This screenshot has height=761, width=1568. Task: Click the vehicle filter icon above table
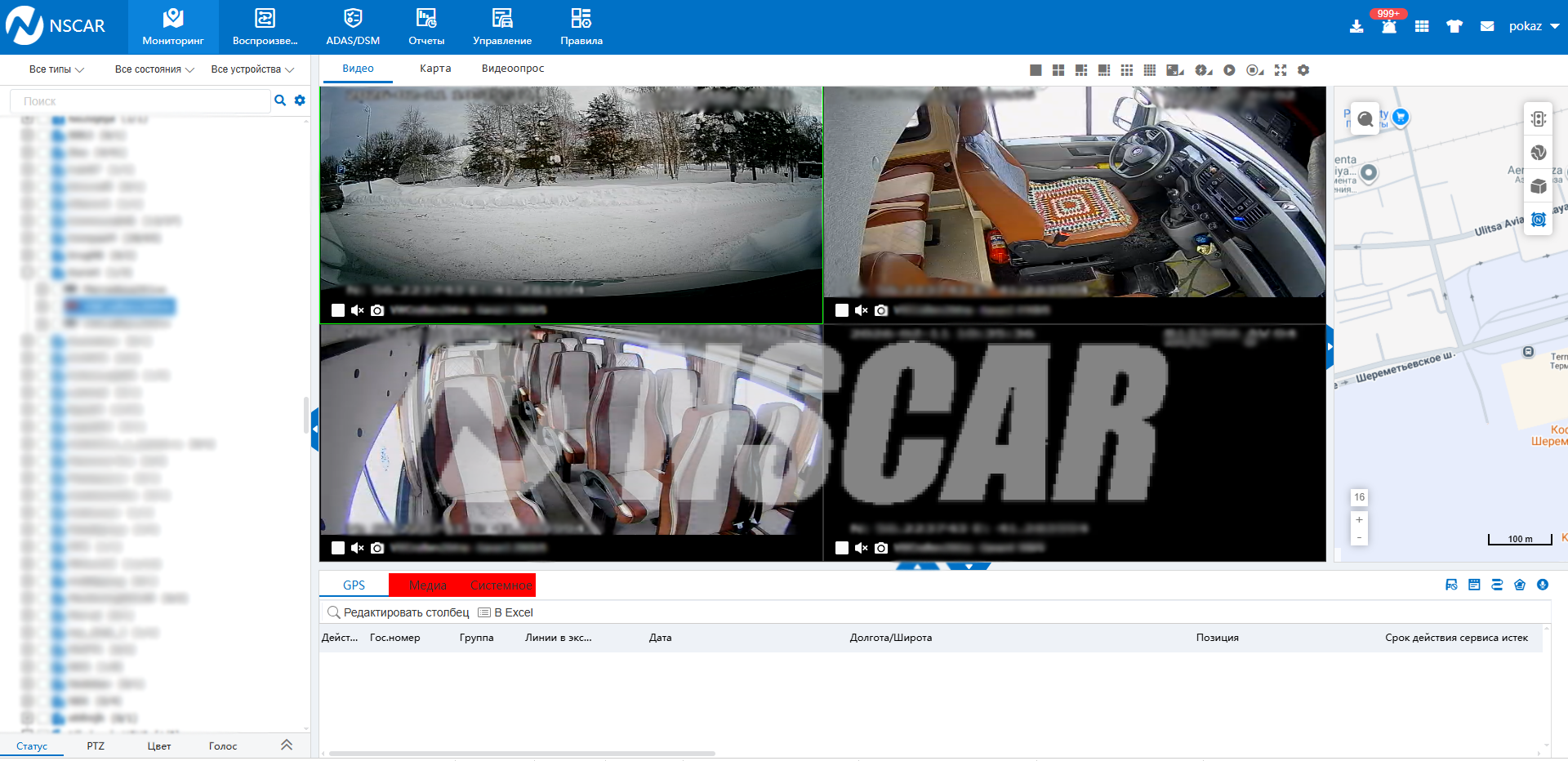pyautogui.click(x=1451, y=585)
